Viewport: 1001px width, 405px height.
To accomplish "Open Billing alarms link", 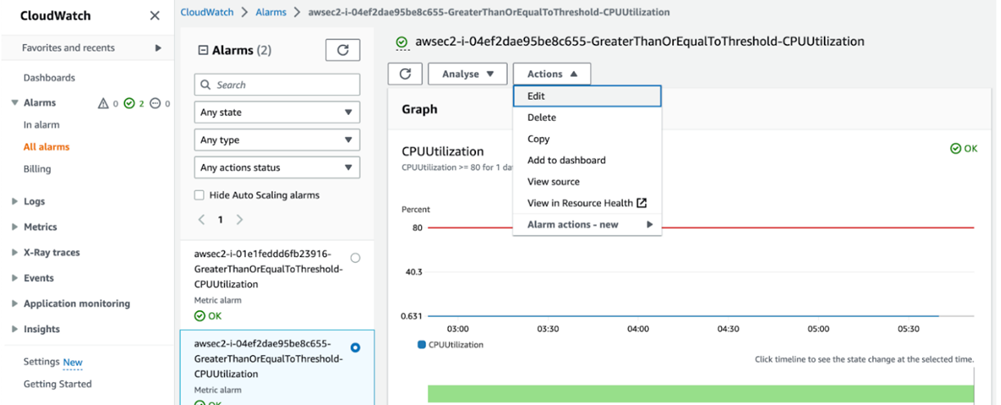I will (x=37, y=169).
